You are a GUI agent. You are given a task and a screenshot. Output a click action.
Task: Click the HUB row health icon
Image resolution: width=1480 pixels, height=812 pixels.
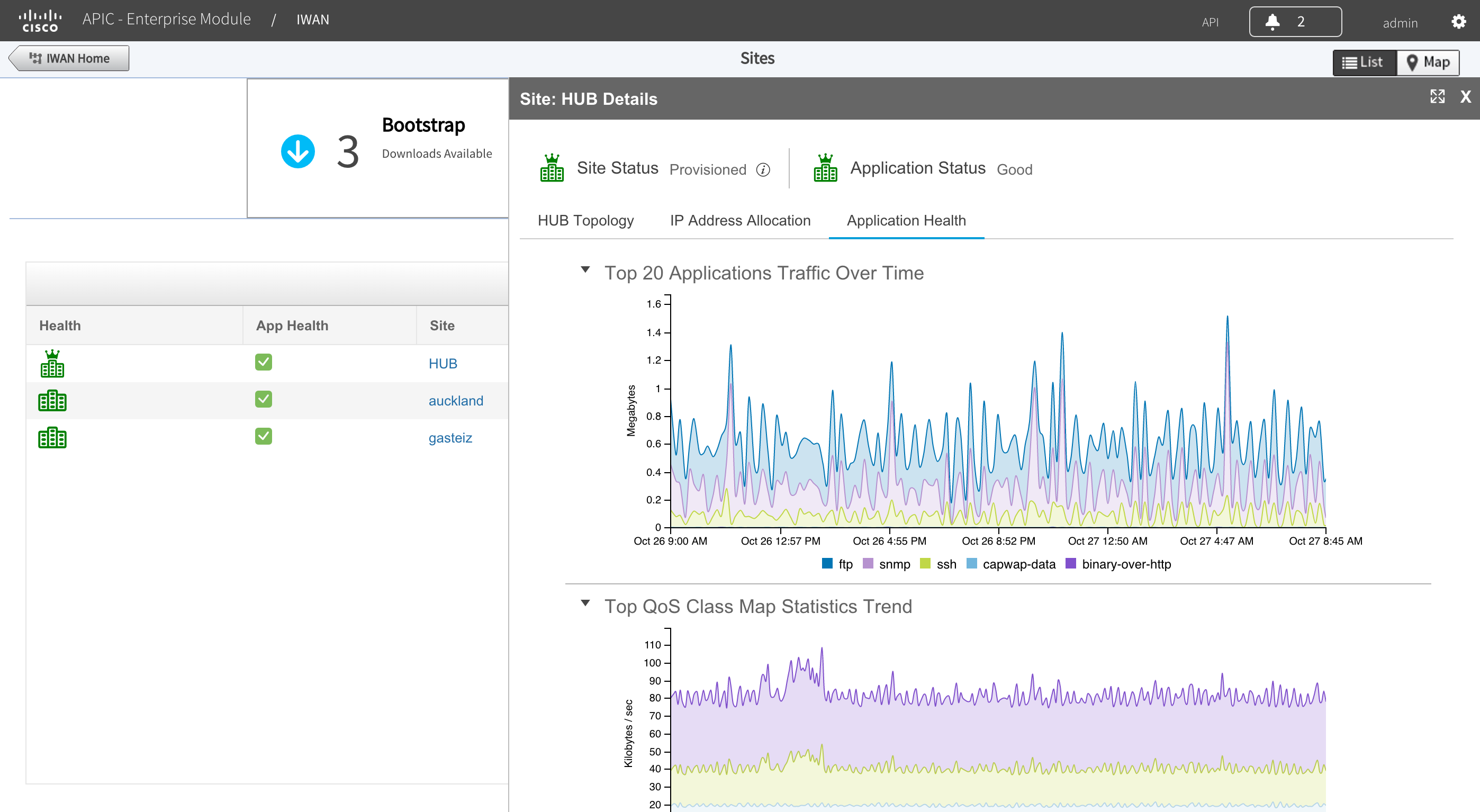click(x=52, y=363)
